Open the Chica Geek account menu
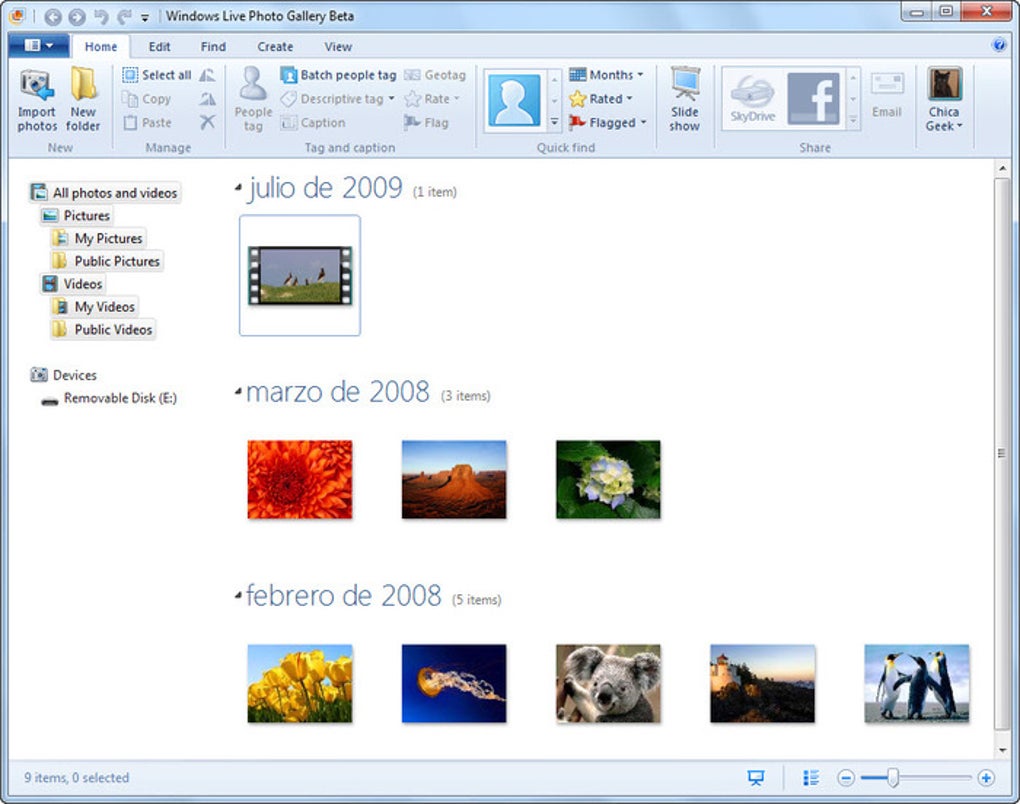This screenshot has width=1020, height=804. [944, 100]
